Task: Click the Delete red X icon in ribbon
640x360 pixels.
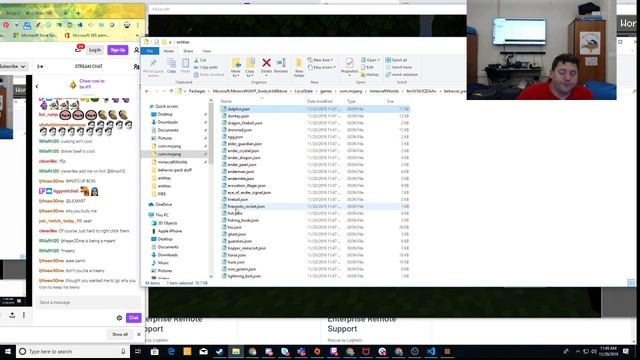Action: (266, 63)
